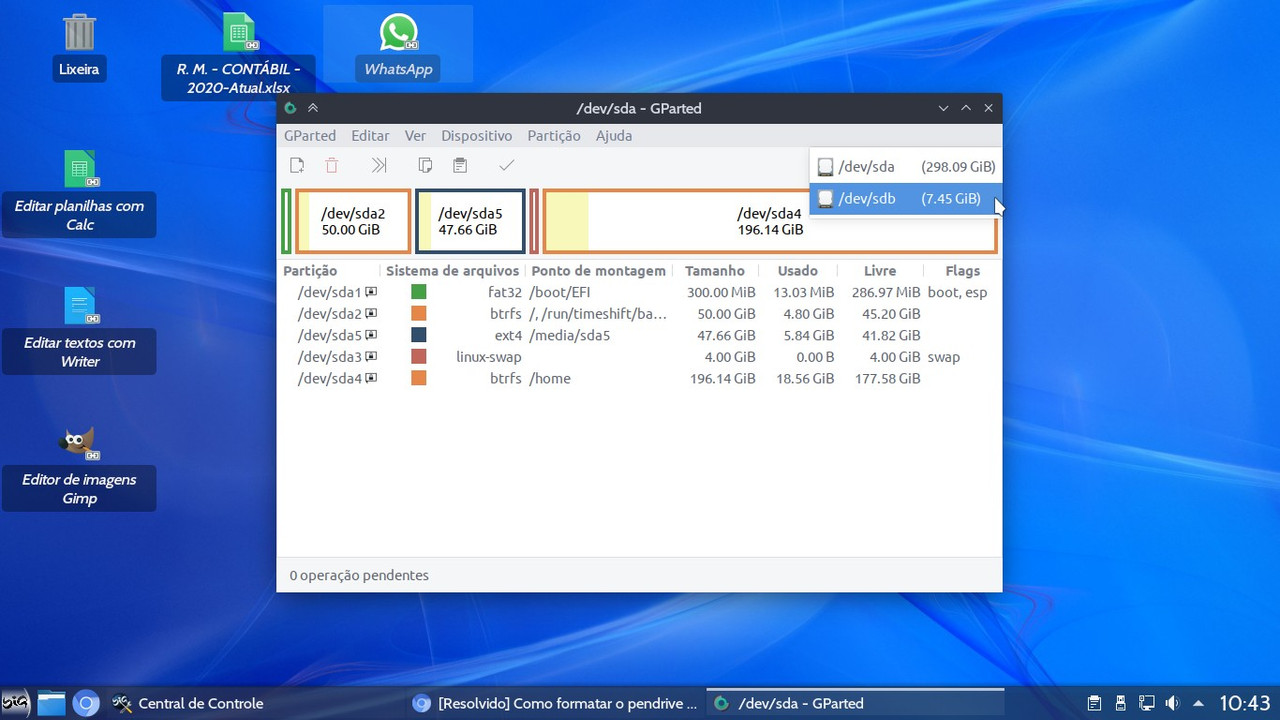Click the Flags column header
Image resolution: width=1280 pixels, height=720 pixels.
(963, 271)
